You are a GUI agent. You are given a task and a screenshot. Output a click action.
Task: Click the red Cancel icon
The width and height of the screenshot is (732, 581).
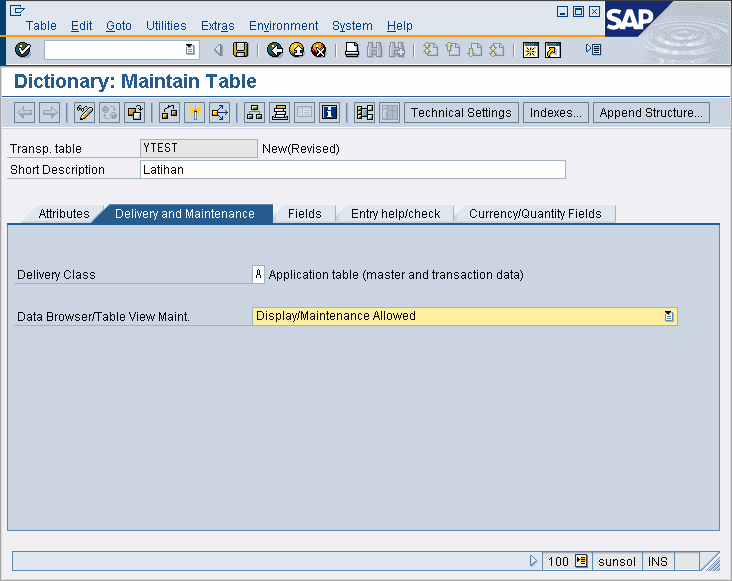318,49
